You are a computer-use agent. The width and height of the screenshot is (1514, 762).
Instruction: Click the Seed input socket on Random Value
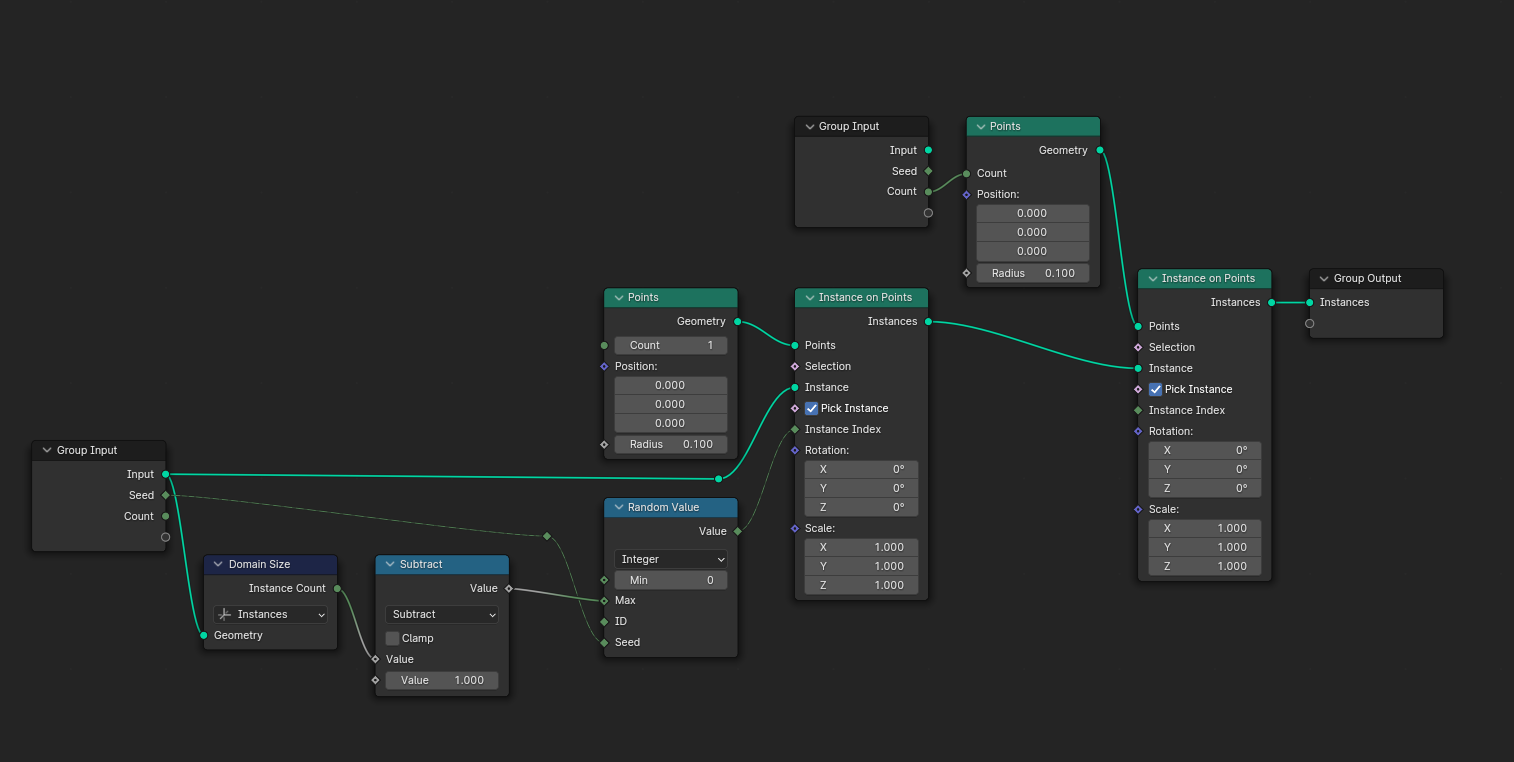tap(604, 642)
